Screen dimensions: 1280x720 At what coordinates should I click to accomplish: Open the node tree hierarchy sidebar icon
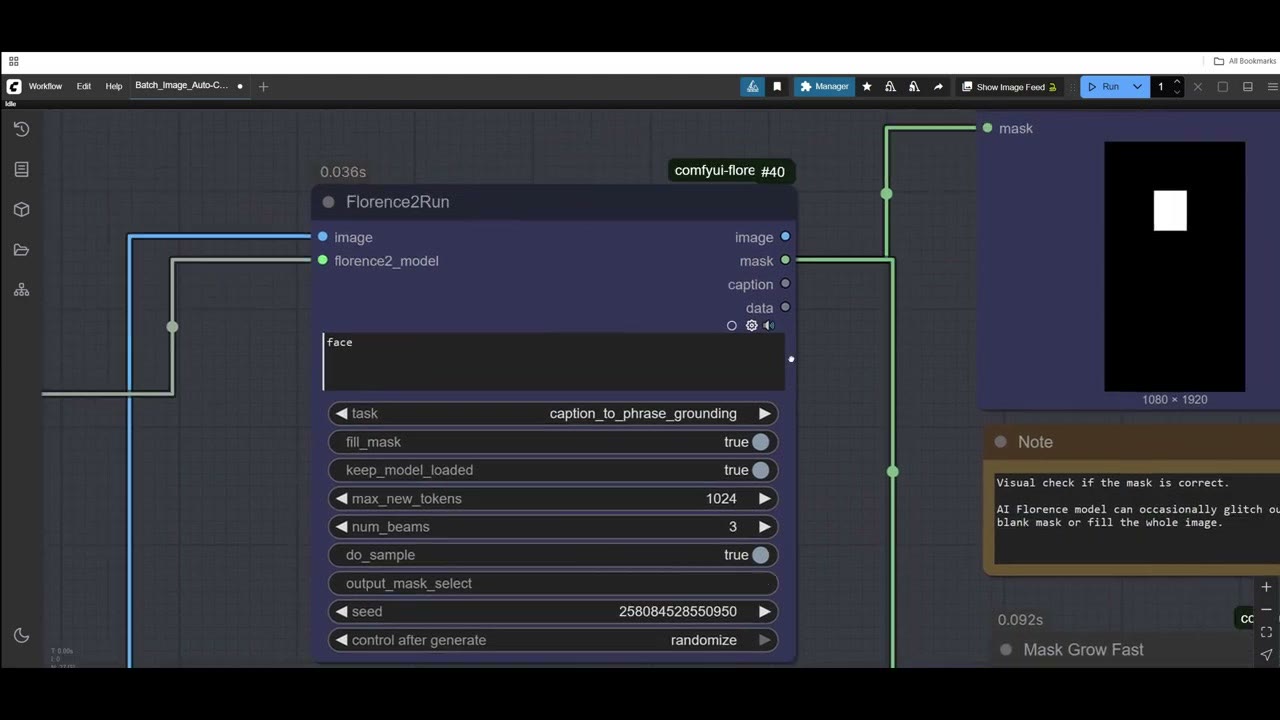click(21, 290)
